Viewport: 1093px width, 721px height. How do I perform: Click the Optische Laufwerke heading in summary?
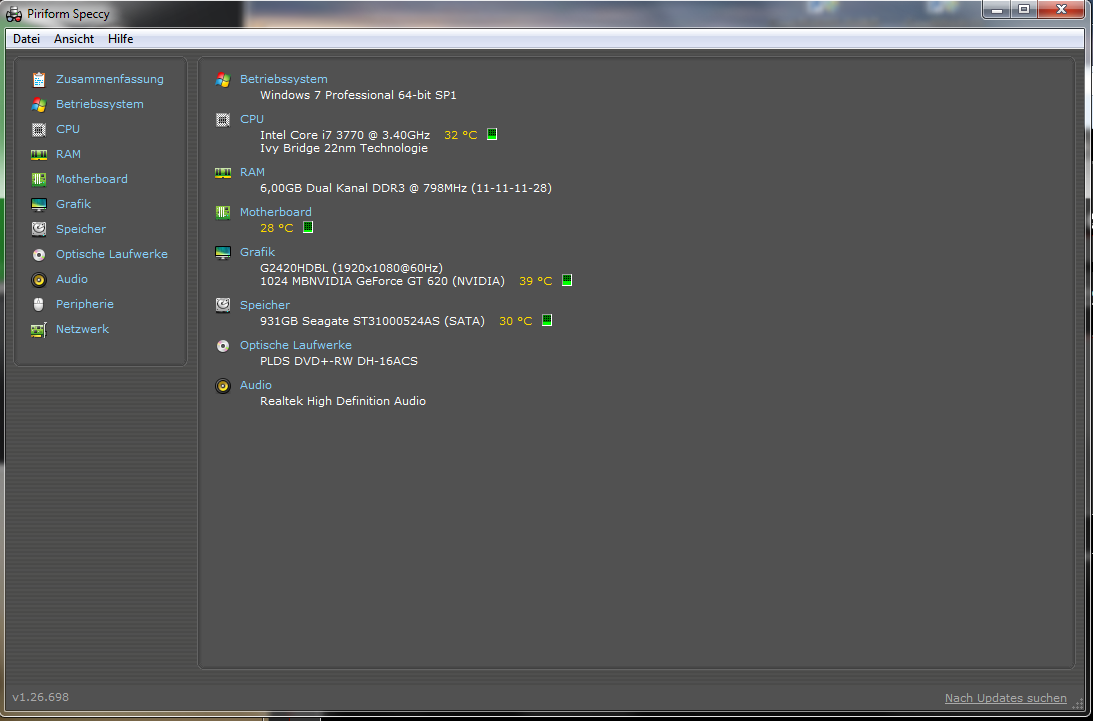[x=295, y=345]
